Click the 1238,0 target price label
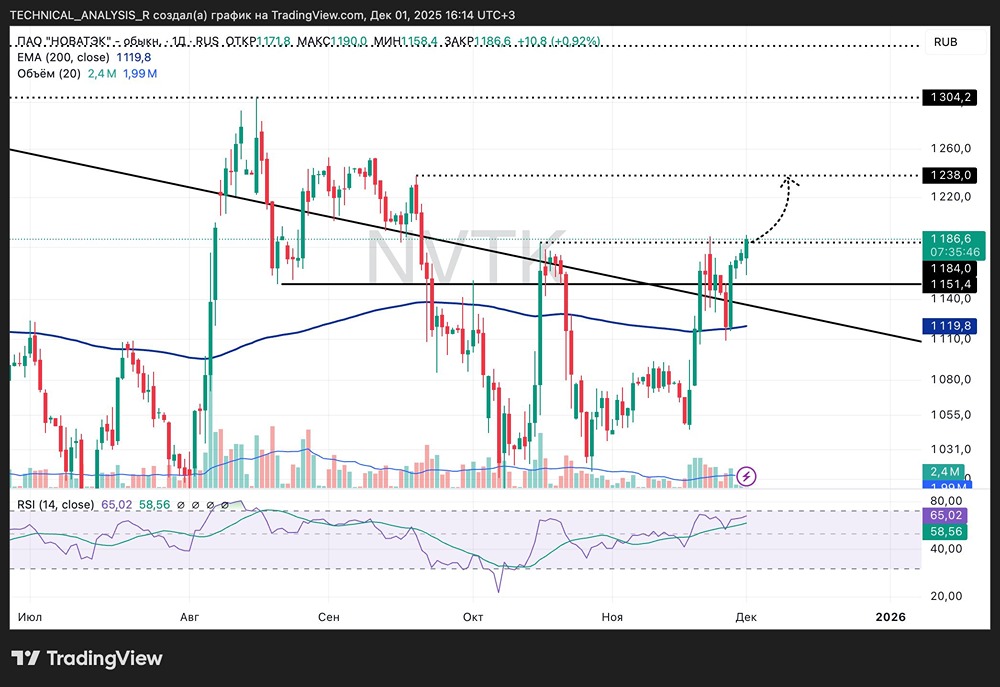 950,175
